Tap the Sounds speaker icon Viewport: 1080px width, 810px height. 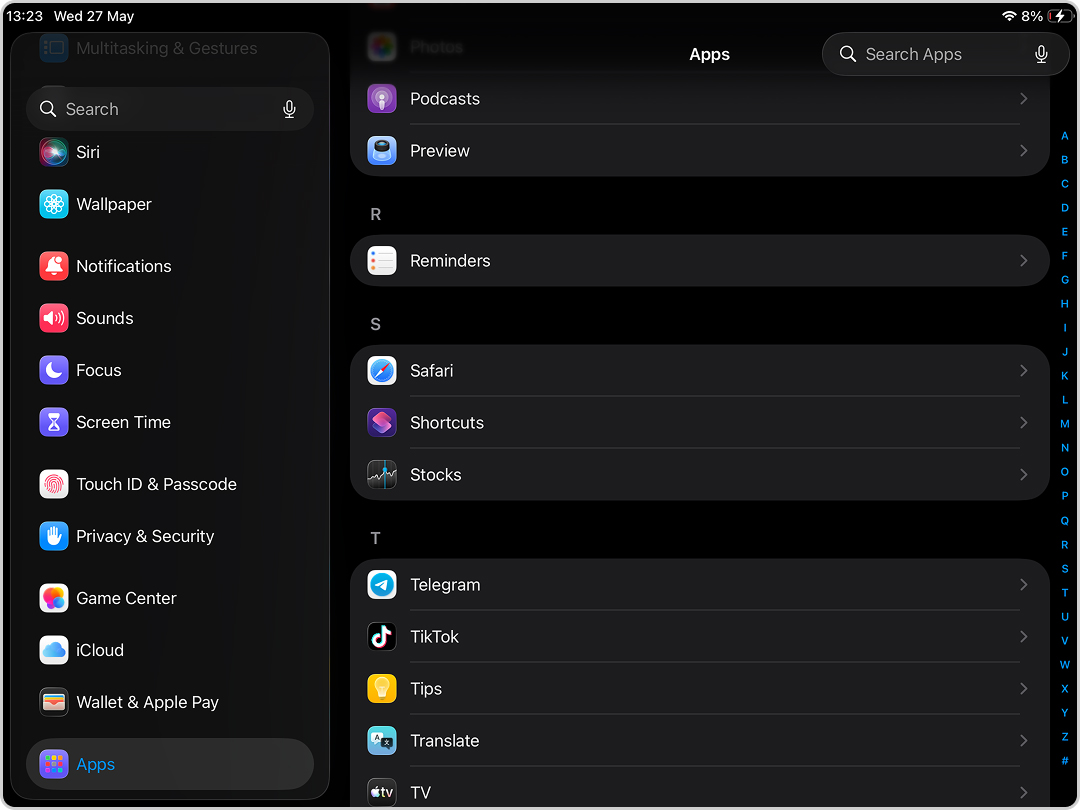tap(54, 318)
